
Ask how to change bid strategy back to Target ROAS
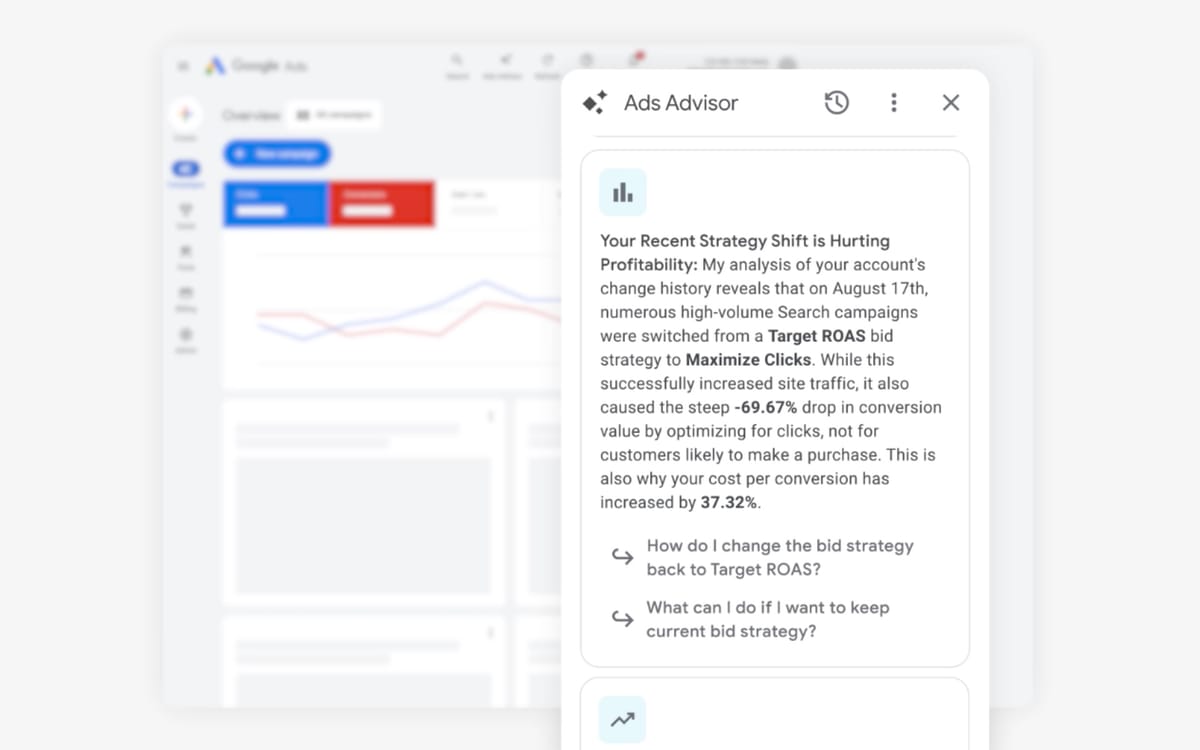pyautogui.click(x=779, y=557)
